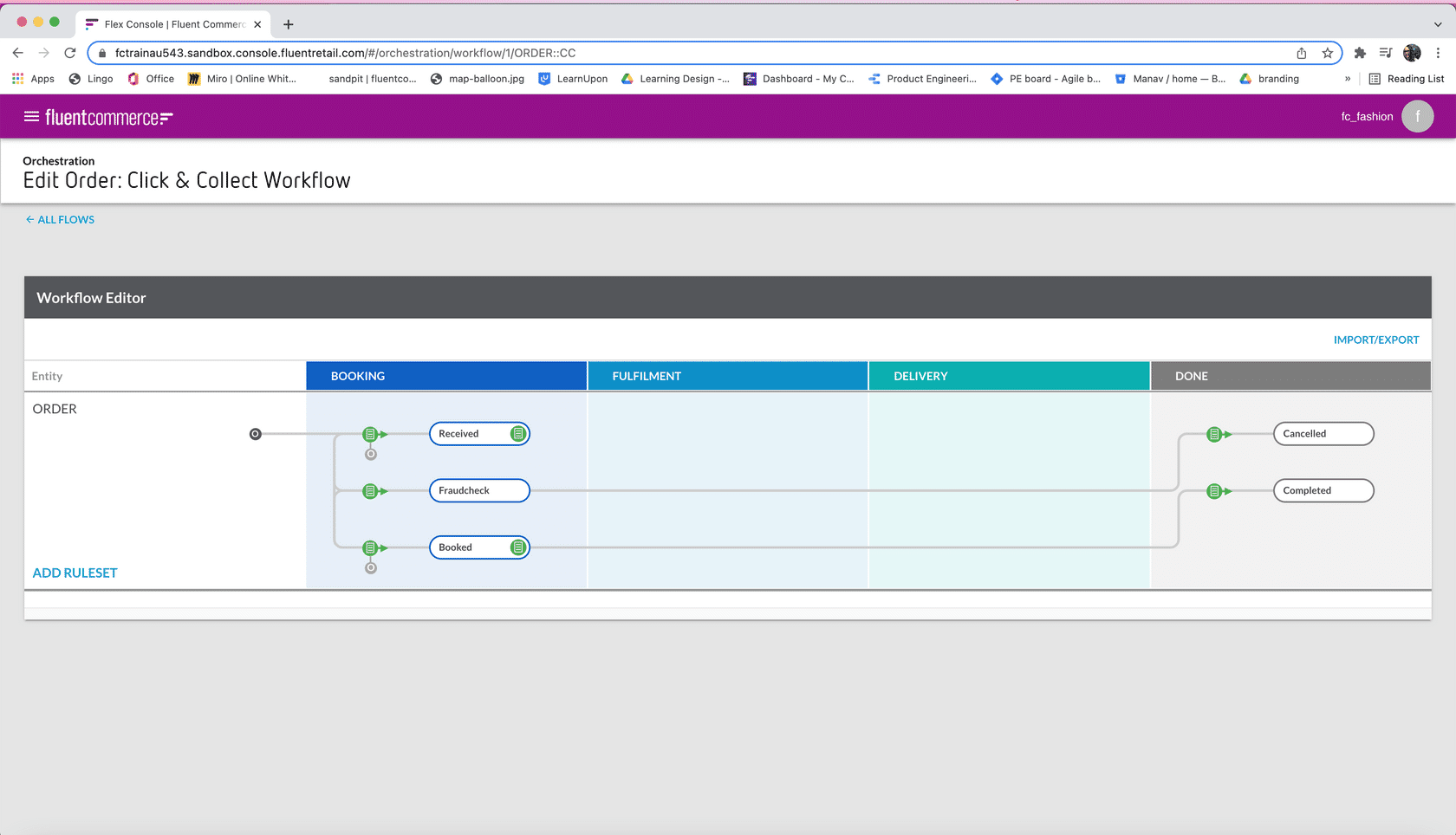This screenshot has height=835, width=1456.
Task: Select the FULFILMENT phase header
Action: (727, 376)
